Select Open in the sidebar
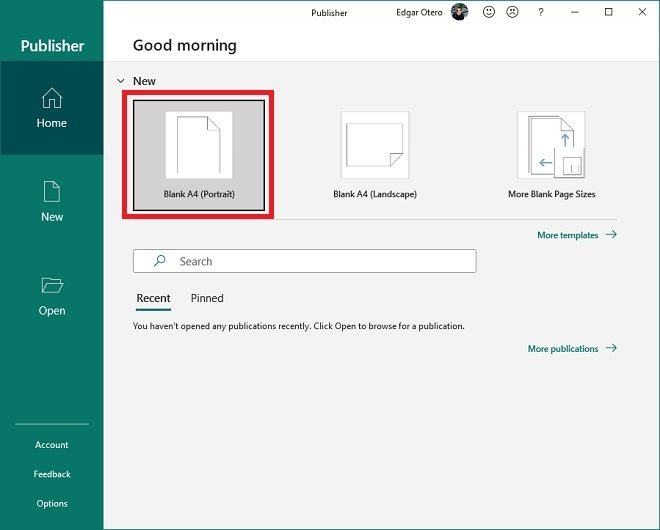Image resolution: width=660 pixels, height=530 pixels. click(51, 296)
